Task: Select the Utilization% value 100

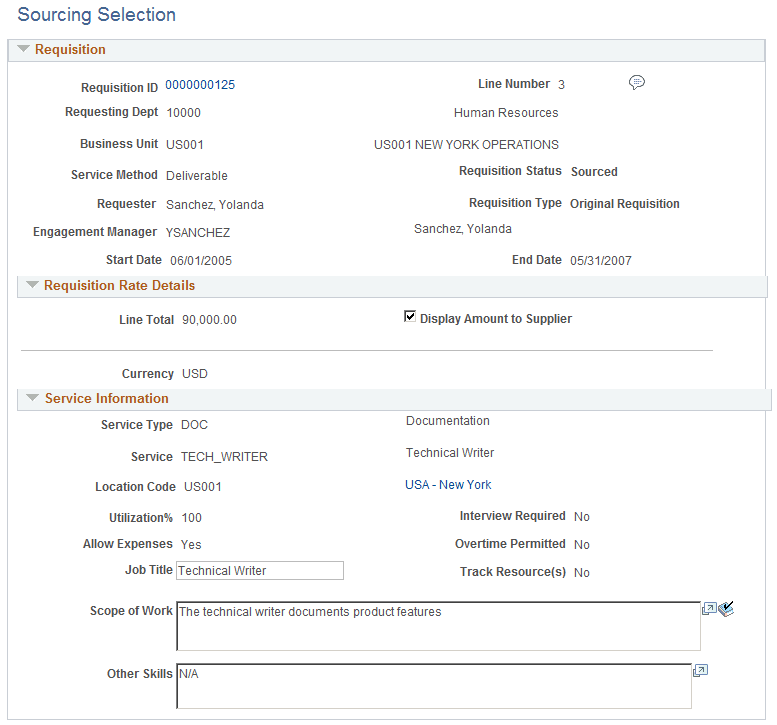Action: [191, 518]
